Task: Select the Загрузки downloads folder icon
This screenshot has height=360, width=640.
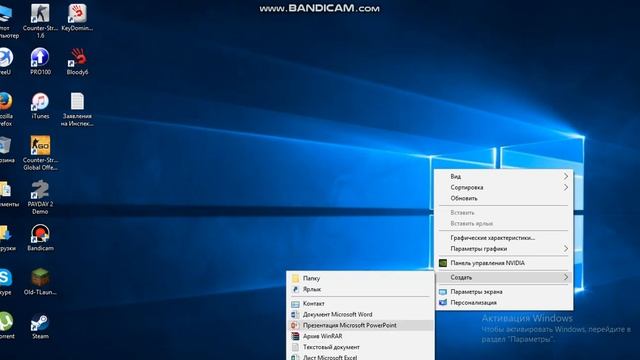Action: [x=7, y=238]
